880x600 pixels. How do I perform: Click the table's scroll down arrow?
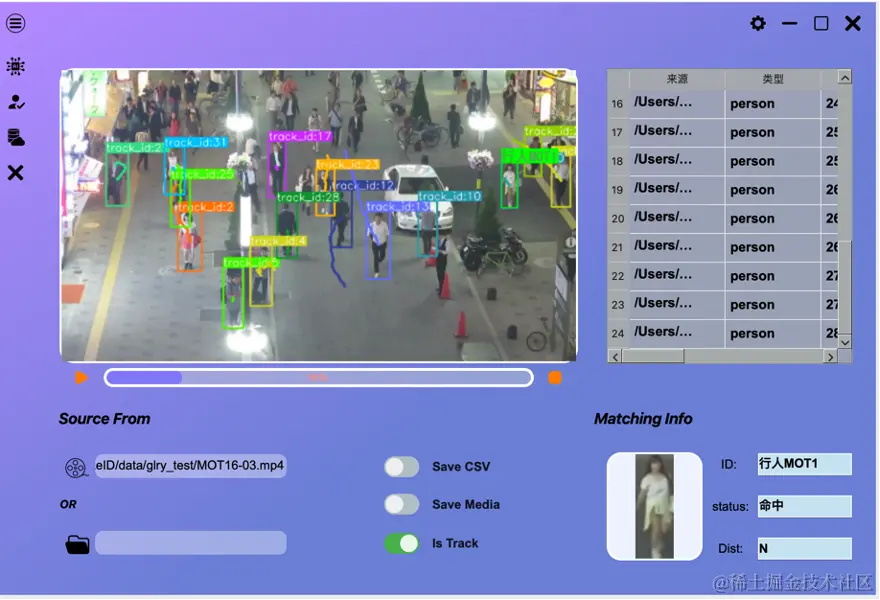845,342
